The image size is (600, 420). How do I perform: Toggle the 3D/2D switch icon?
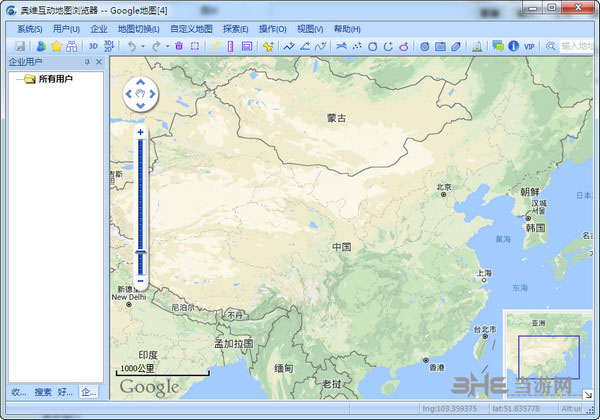[109, 46]
